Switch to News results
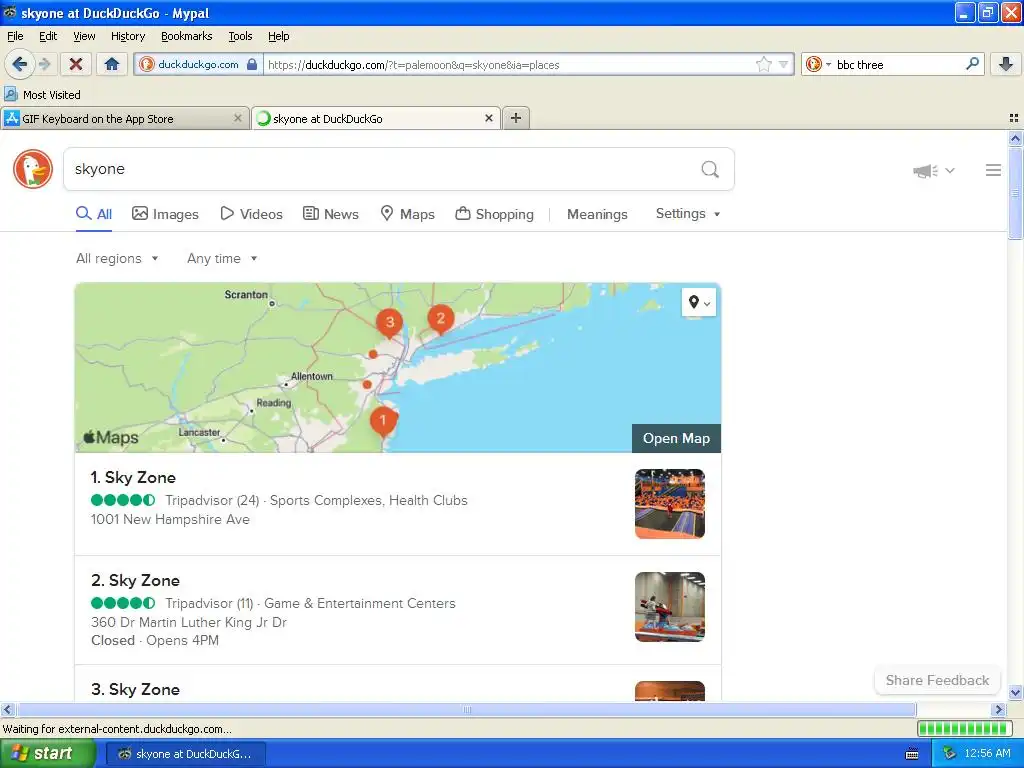The height and width of the screenshot is (768, 1024). click(x=331, y=214)
